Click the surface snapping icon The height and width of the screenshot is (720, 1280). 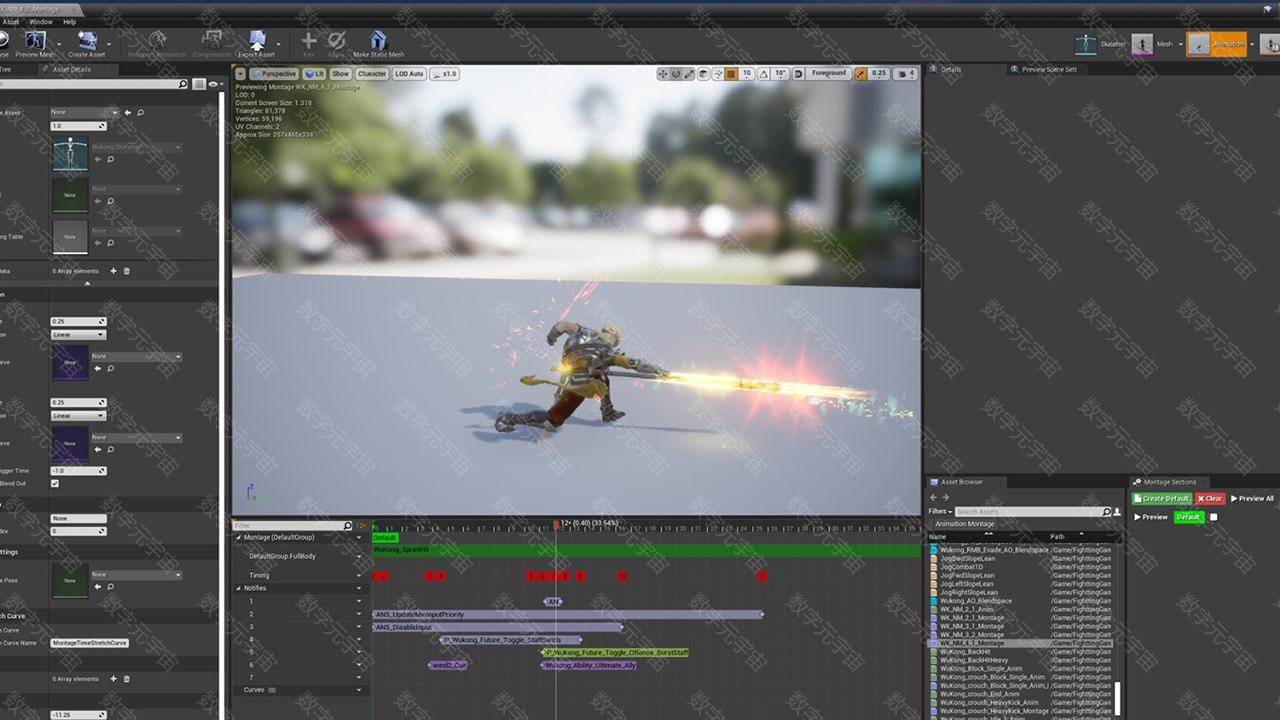tap(718, 74)
